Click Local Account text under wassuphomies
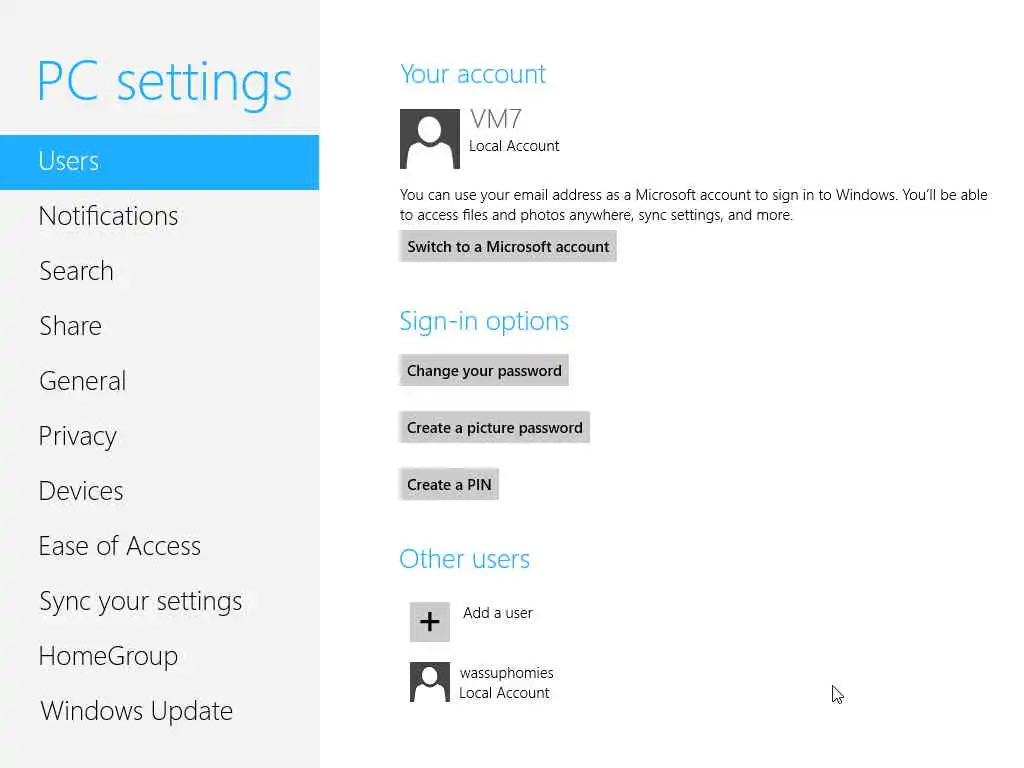The height and width of the screenshot is (768, 1024). click(504, 693)
